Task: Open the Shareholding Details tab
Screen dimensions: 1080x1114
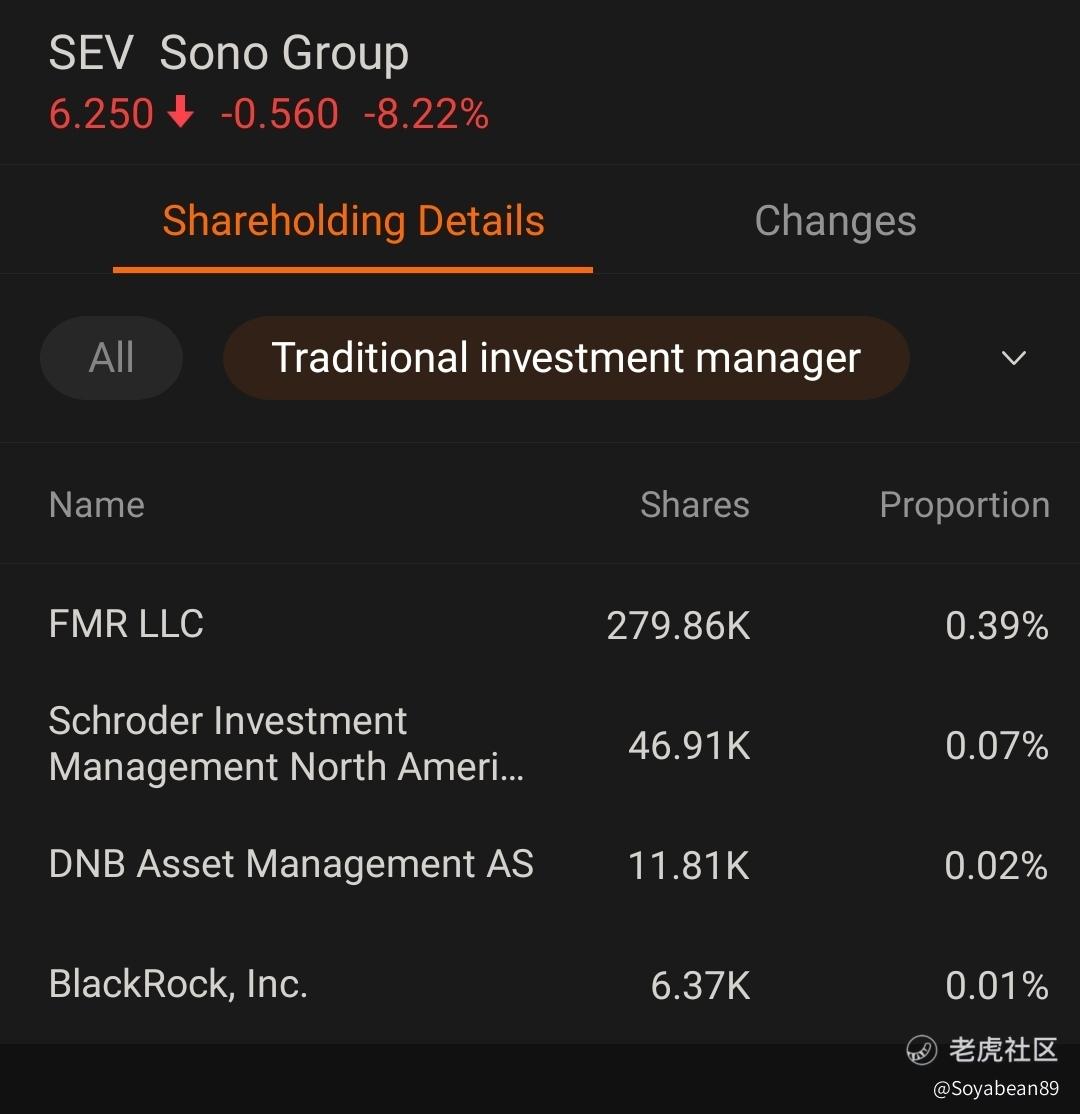Action: click(353, 220)
